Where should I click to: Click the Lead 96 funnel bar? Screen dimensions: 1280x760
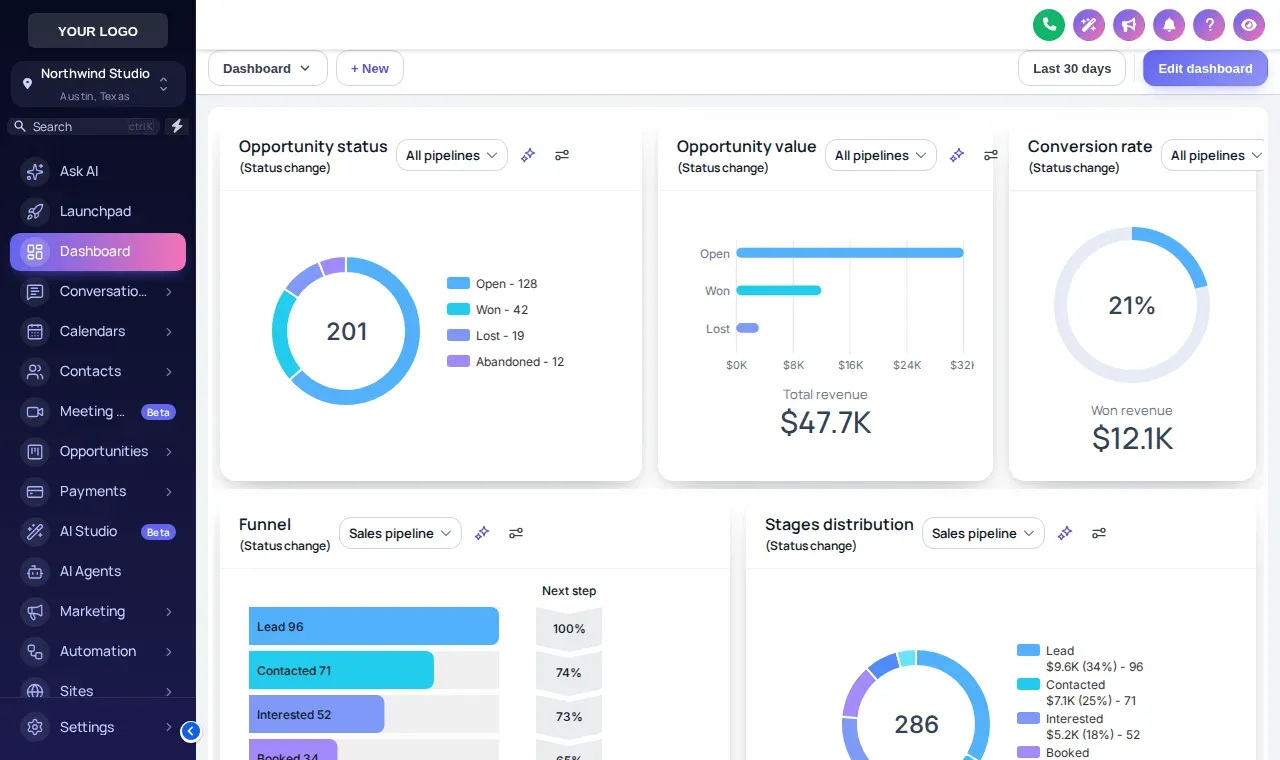pos(374,626)
